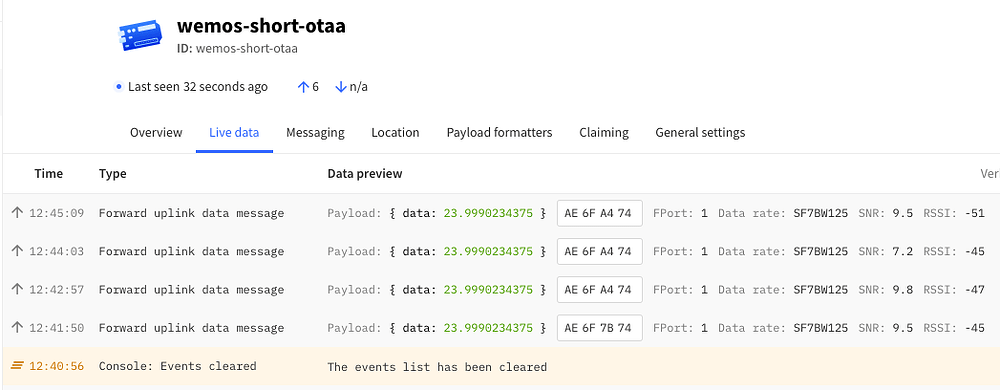Click the orange Events cleared list icon
The height and width of the screenshot is (390, 1000).
(x=17, y=366)
